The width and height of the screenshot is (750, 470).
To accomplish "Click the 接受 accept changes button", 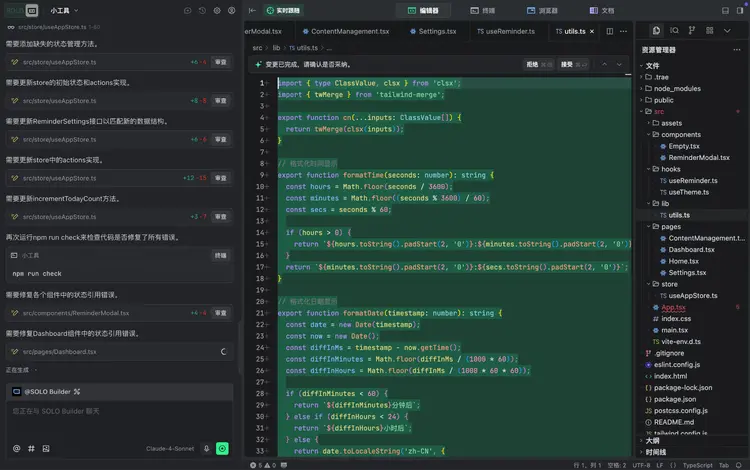I will 568,64.
